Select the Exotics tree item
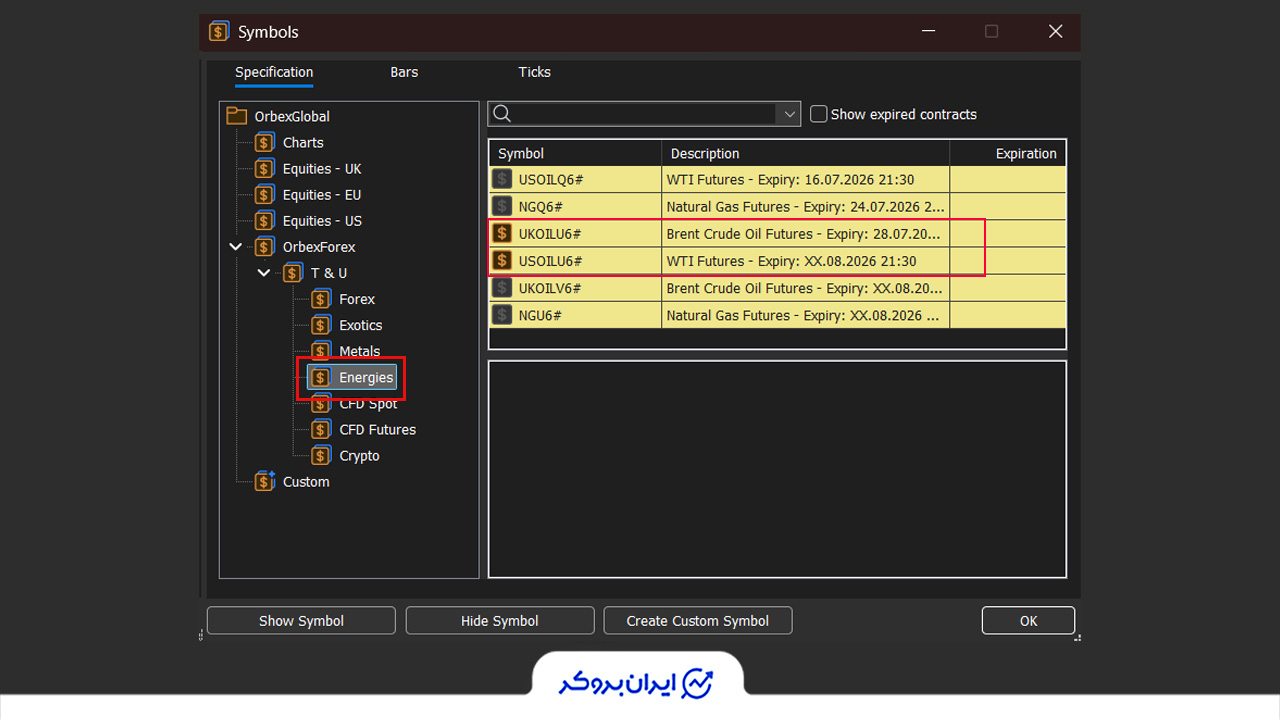Viewport: 1280px width, 720px height. pos(361,325)
